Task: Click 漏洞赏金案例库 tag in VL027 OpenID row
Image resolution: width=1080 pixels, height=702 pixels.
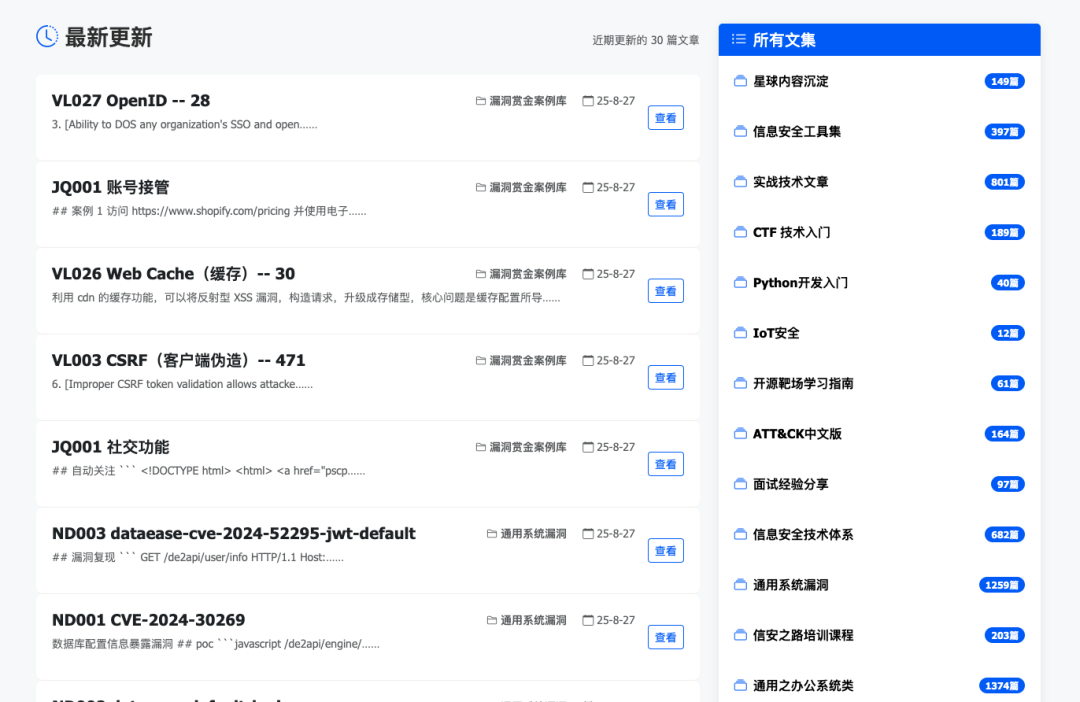Action: tap(528, 101)
